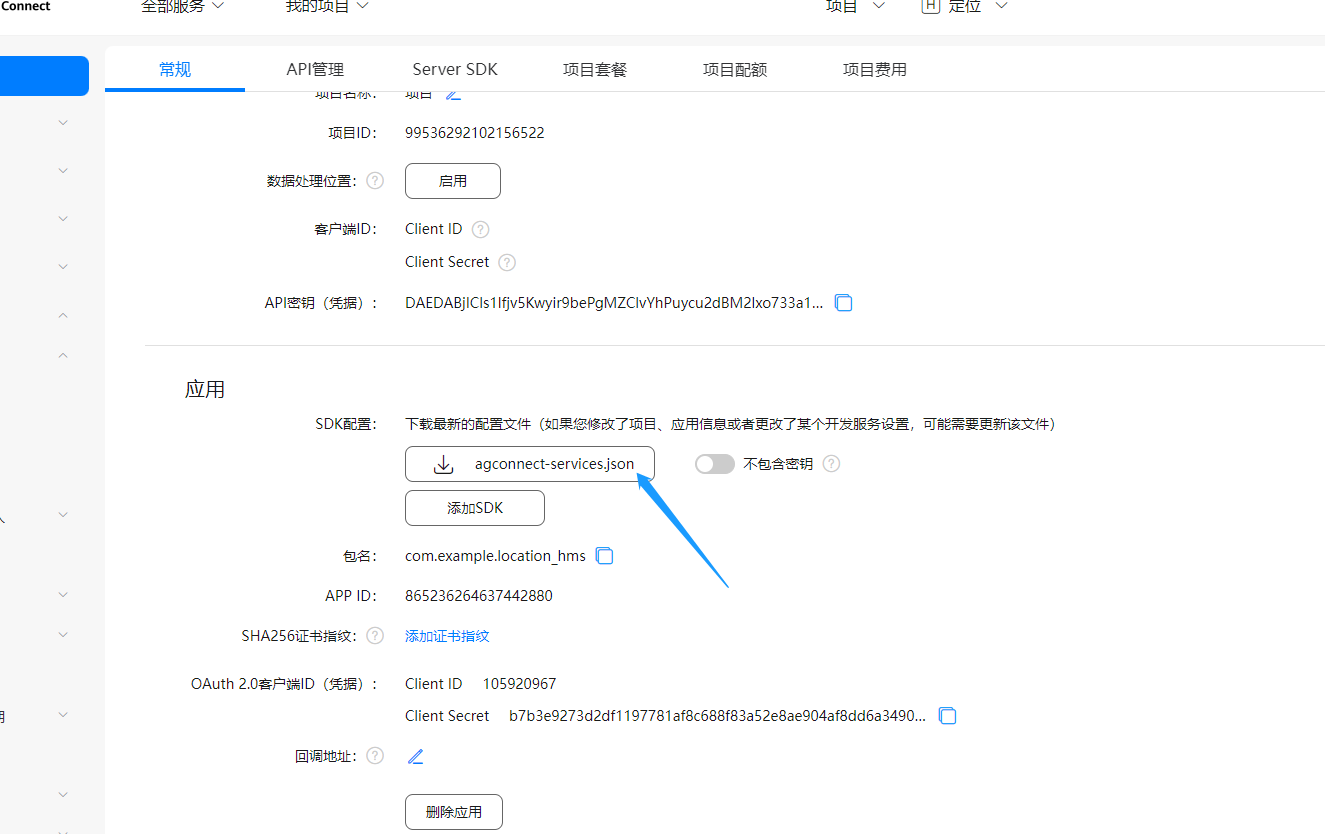Click help icon next to project Client Secret

507,262
